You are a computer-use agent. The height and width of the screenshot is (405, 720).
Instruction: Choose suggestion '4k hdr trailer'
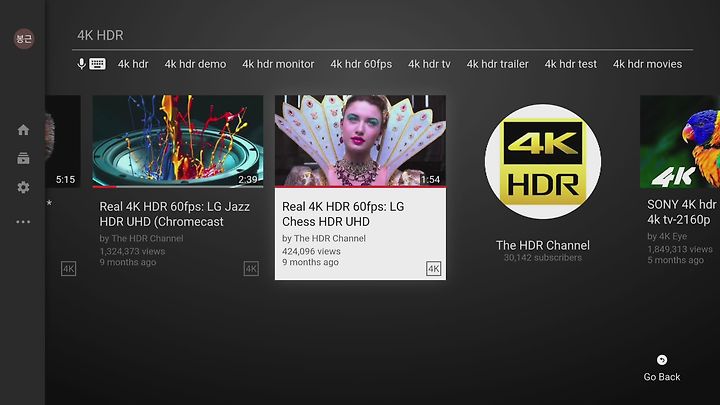coord(498,64)
